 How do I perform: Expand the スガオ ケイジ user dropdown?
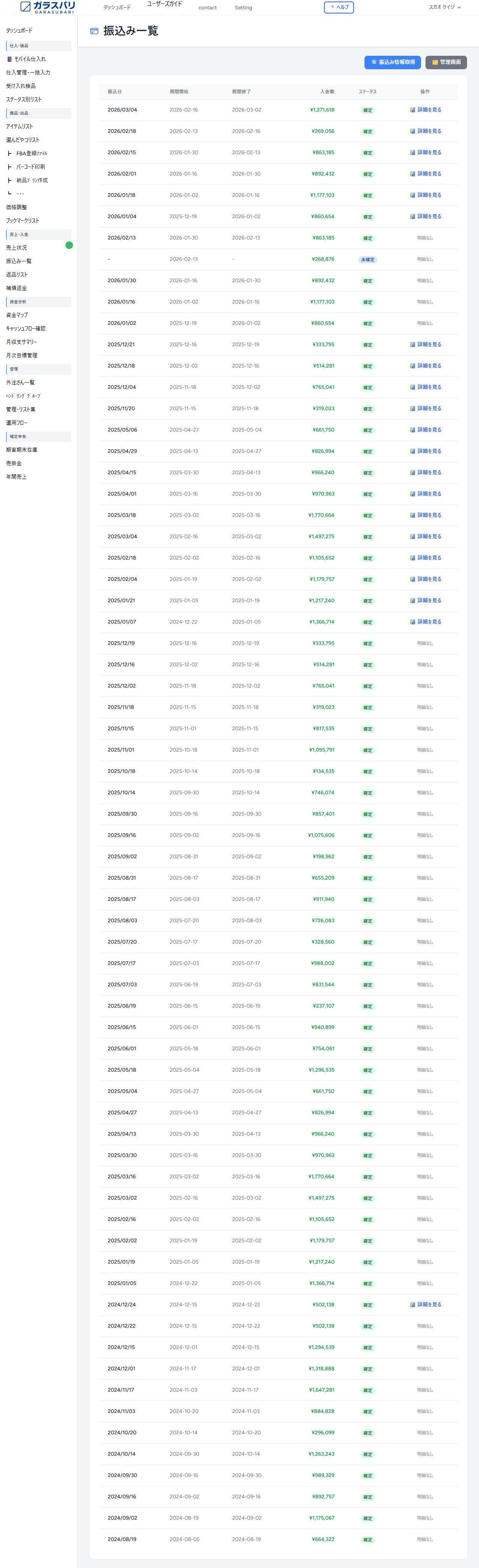(x=444, y=7)
